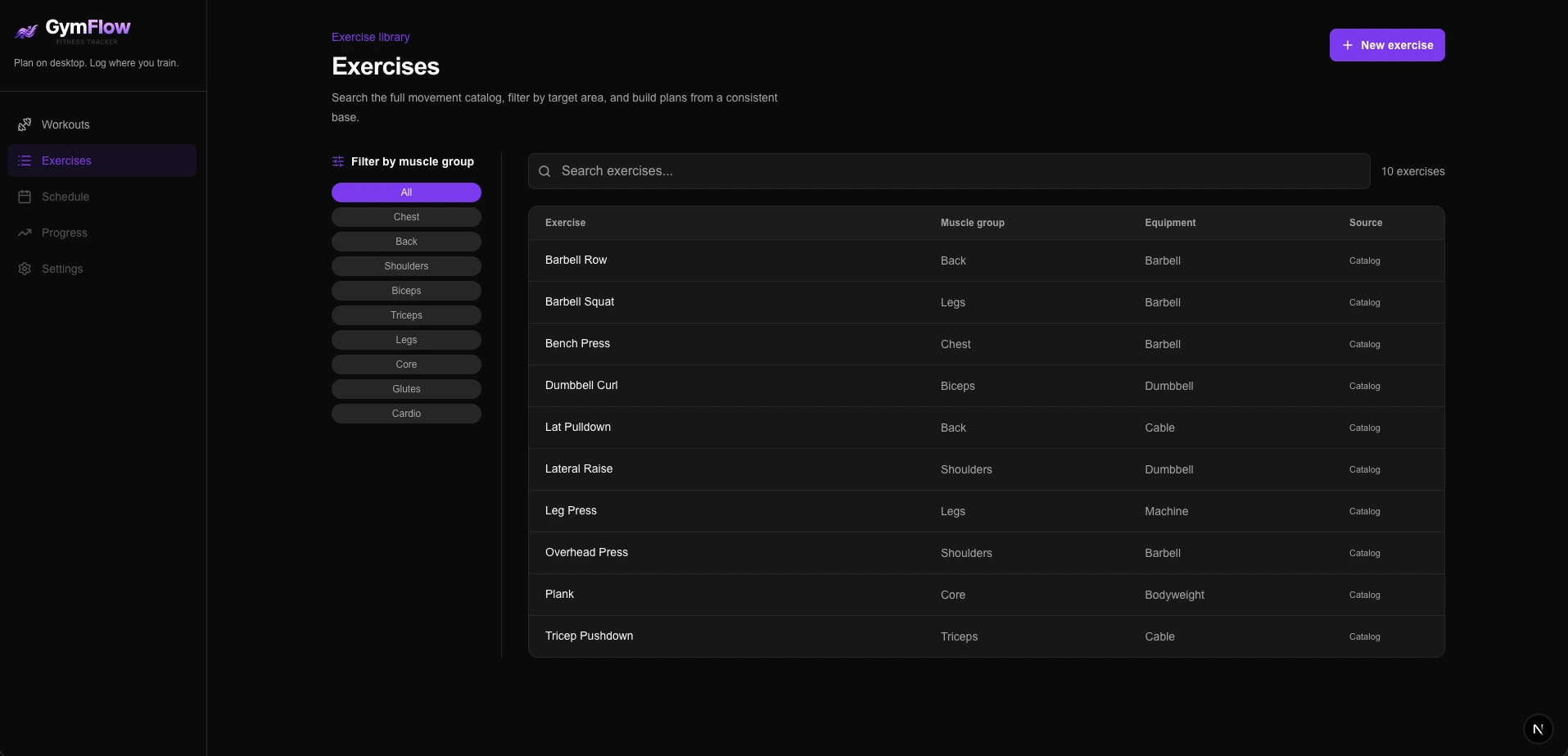Click the 10 exercises count label
The image size is (1568, 756).
(x=1412, y=171)
